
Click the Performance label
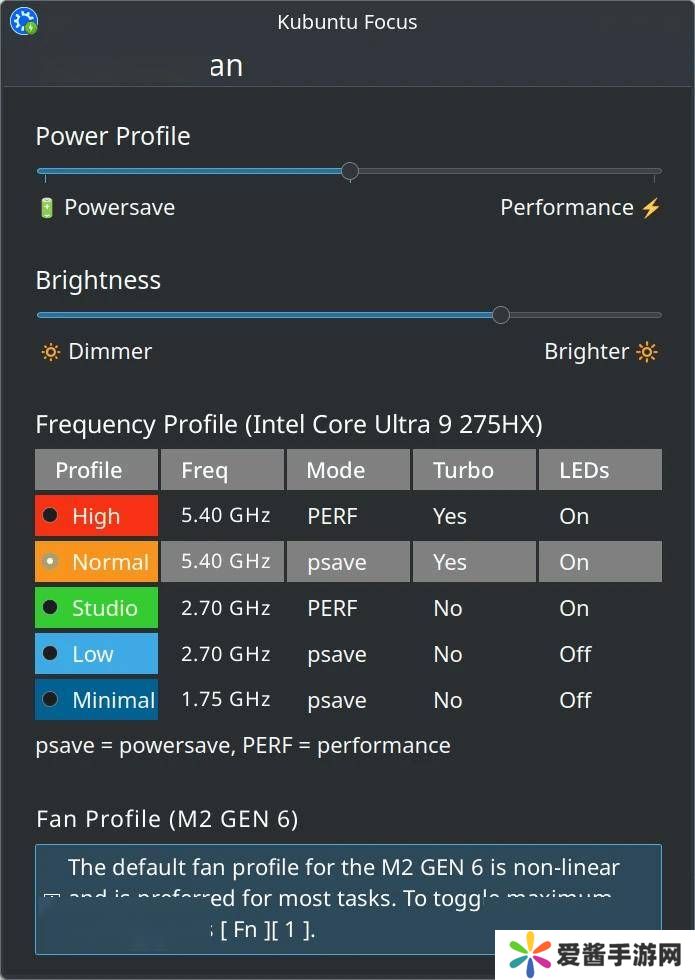(566, 208)
